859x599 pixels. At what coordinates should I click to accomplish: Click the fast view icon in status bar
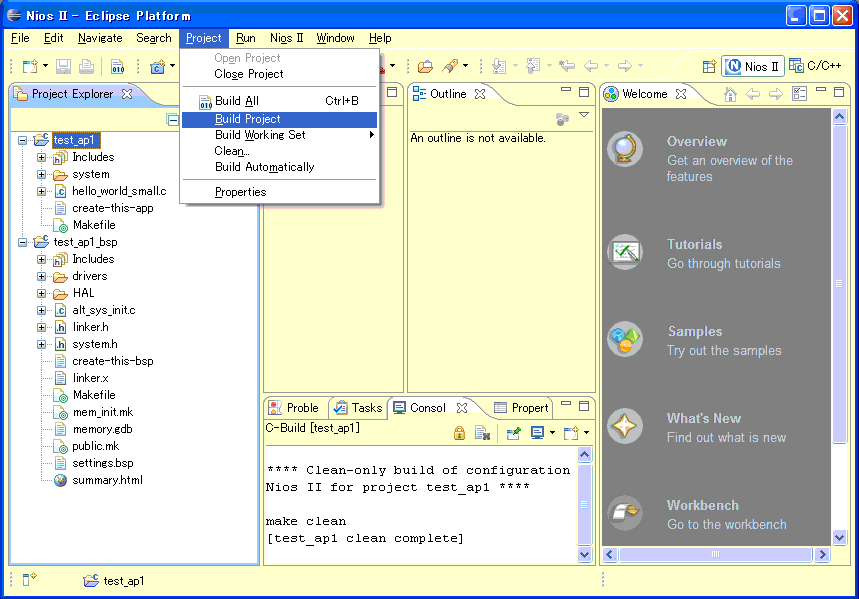29,579
